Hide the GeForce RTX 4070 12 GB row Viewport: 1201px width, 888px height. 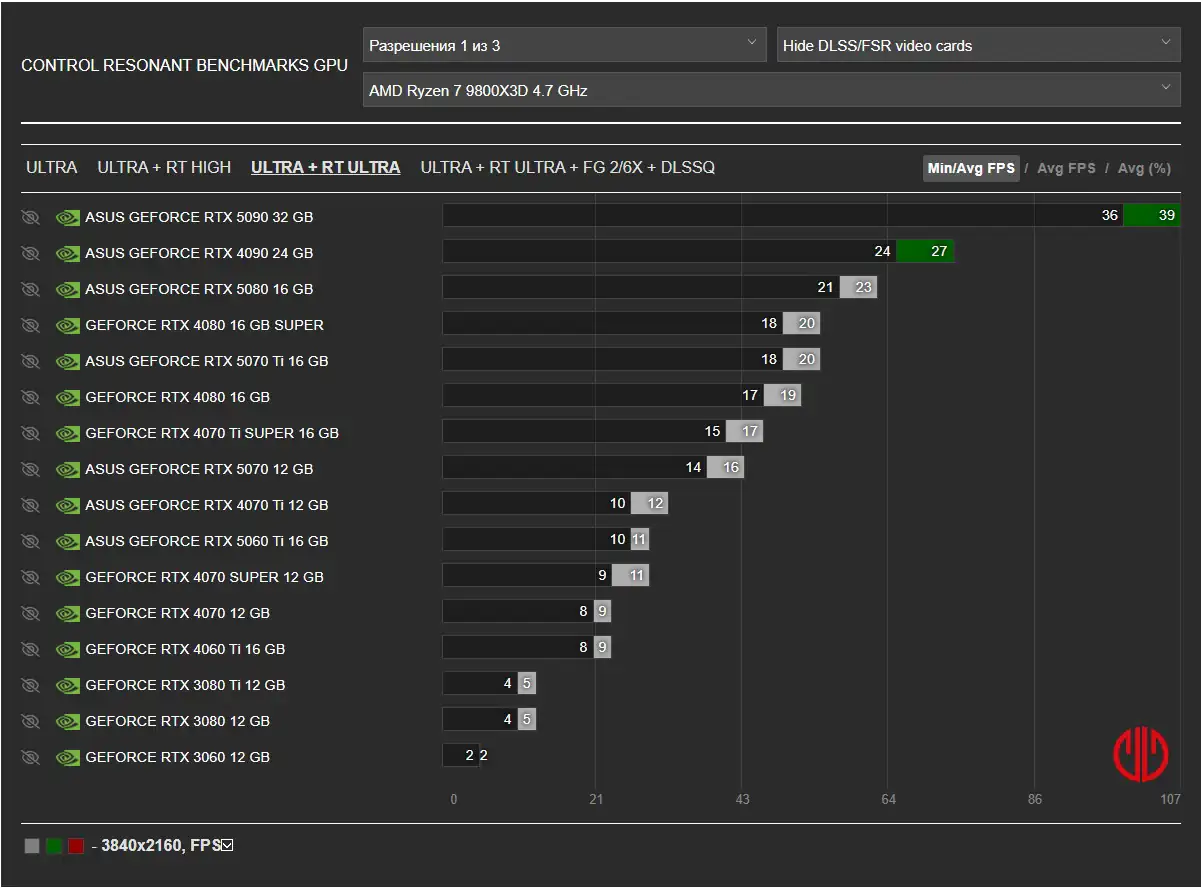30,613
